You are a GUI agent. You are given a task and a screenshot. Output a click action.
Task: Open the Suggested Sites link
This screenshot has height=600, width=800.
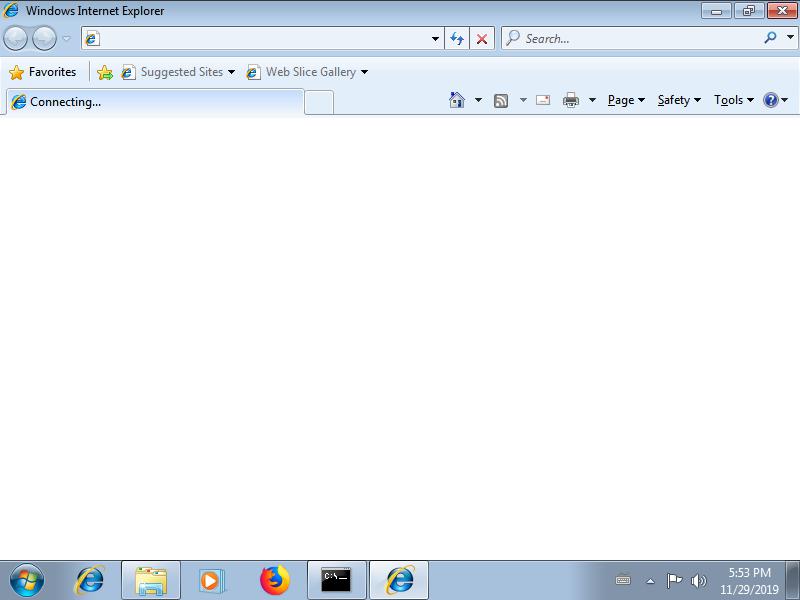click(181, 72)
